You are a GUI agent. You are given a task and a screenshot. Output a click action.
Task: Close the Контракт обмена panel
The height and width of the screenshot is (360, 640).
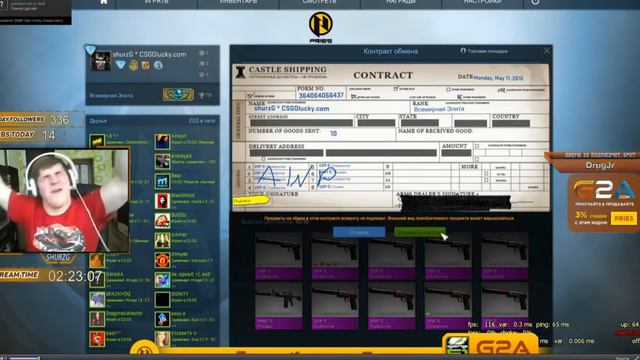547,51
